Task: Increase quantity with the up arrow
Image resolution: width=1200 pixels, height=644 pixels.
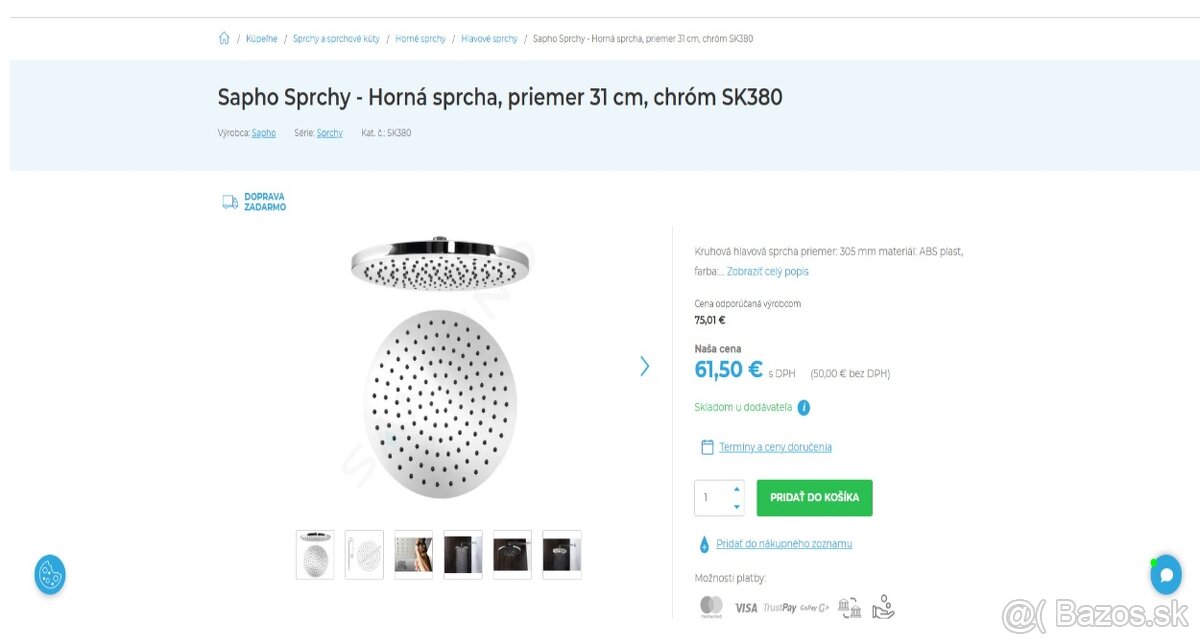Action: (x=737, y=490)
